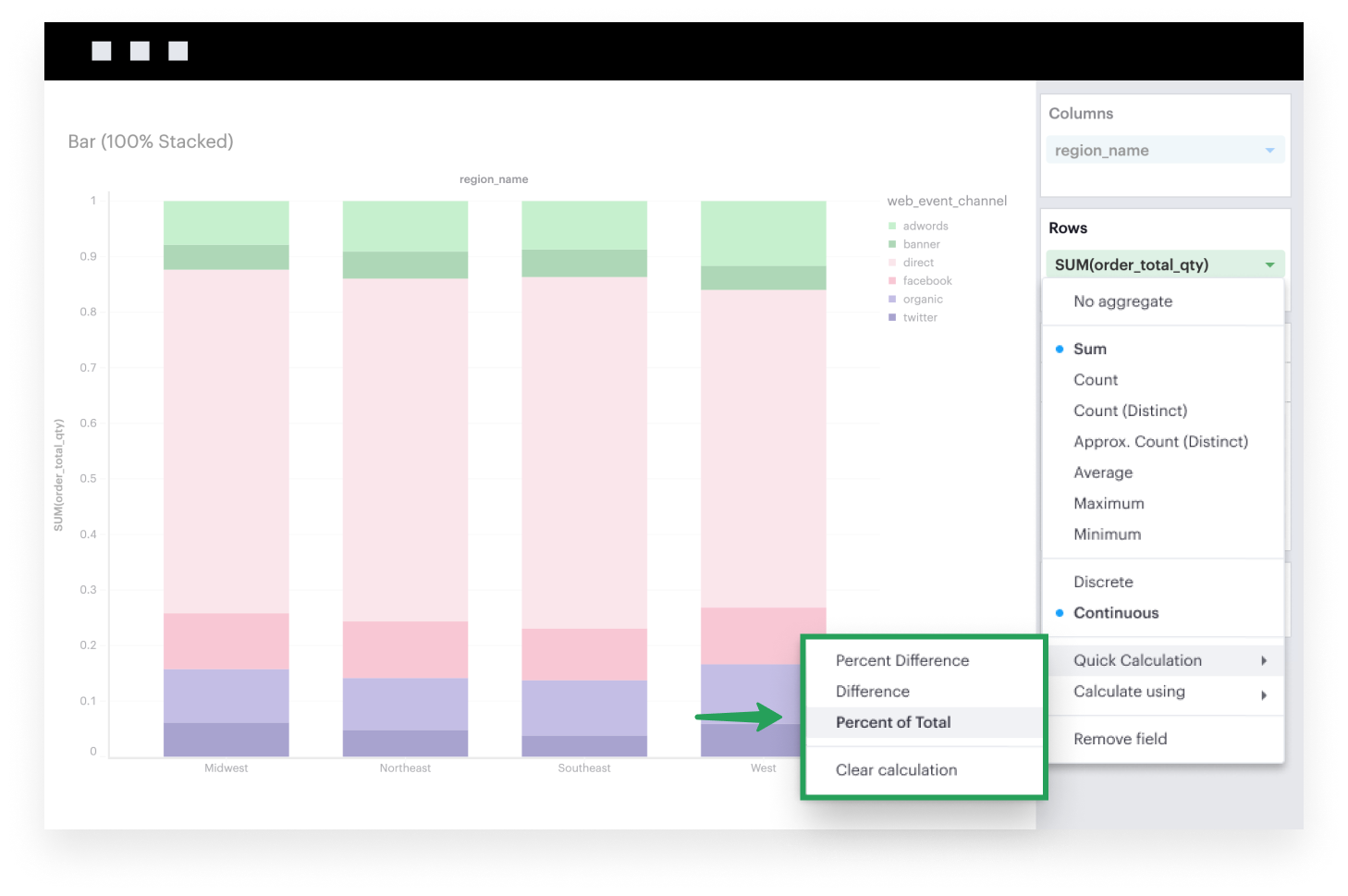Choose the Continuous field type option

click(1115, 613)
